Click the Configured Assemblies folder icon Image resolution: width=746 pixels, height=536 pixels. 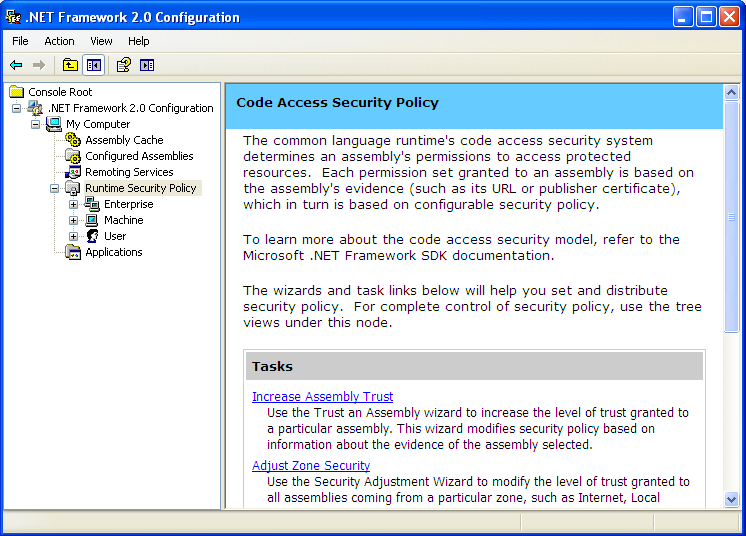coord(73,156)
